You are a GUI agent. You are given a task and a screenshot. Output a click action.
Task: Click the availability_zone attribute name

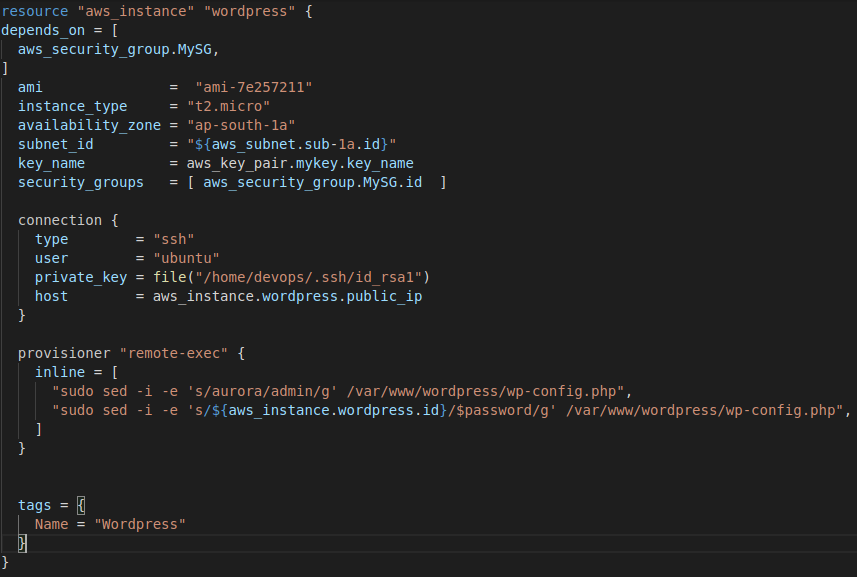tap(90, 126)
